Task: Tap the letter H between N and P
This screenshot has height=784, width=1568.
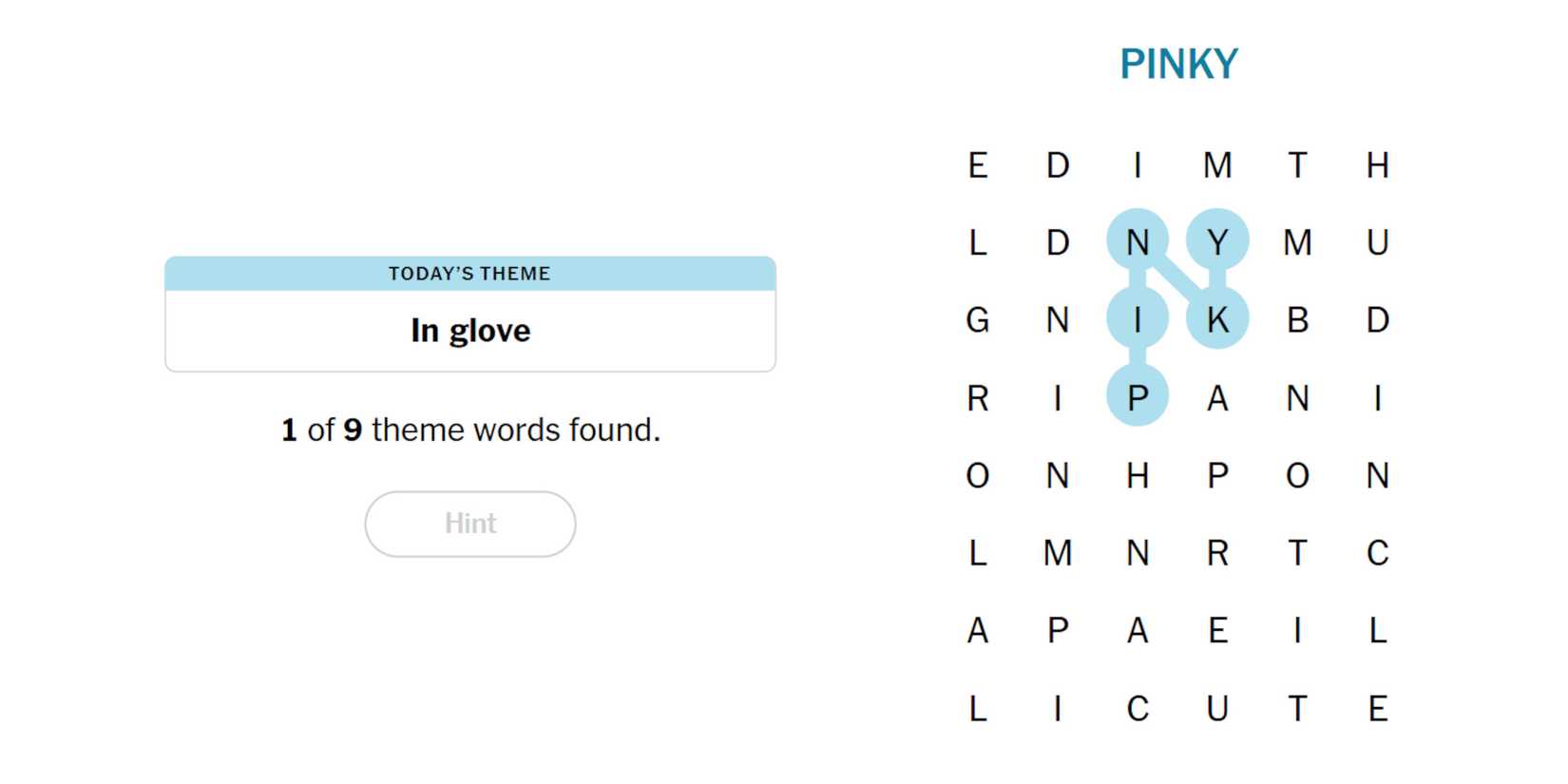Action: tap(1138, 475)
